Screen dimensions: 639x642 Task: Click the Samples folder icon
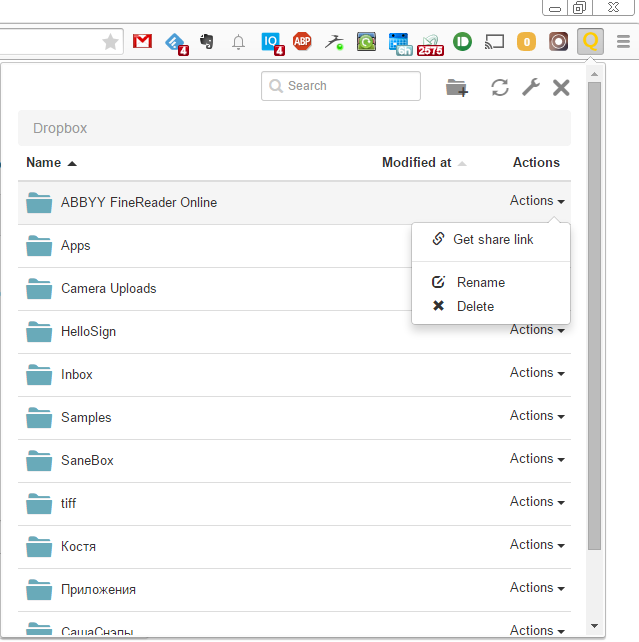click(x=39, y=418)
